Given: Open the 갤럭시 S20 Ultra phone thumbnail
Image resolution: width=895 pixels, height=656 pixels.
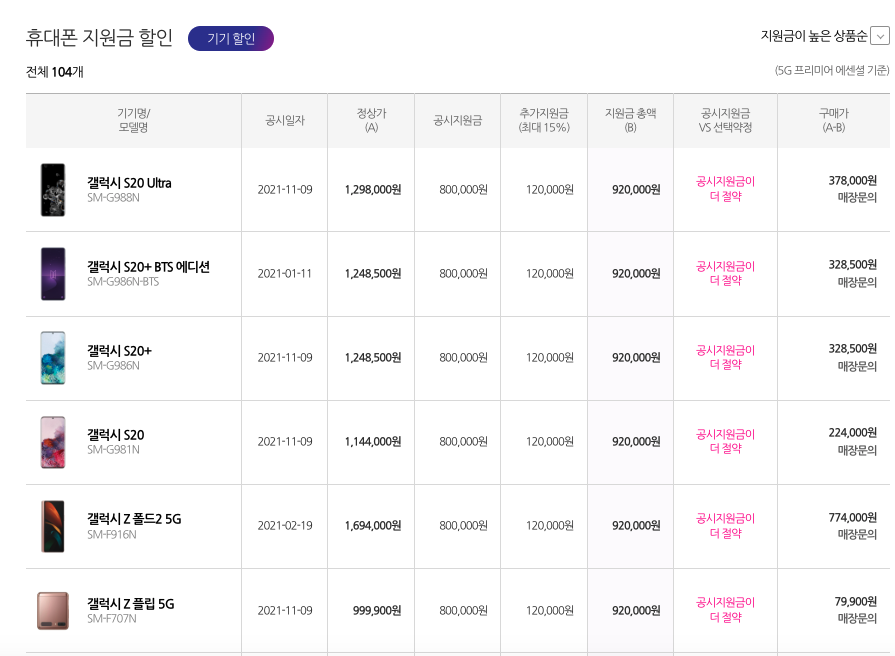Looking at the screenshot, I should 53,190.
